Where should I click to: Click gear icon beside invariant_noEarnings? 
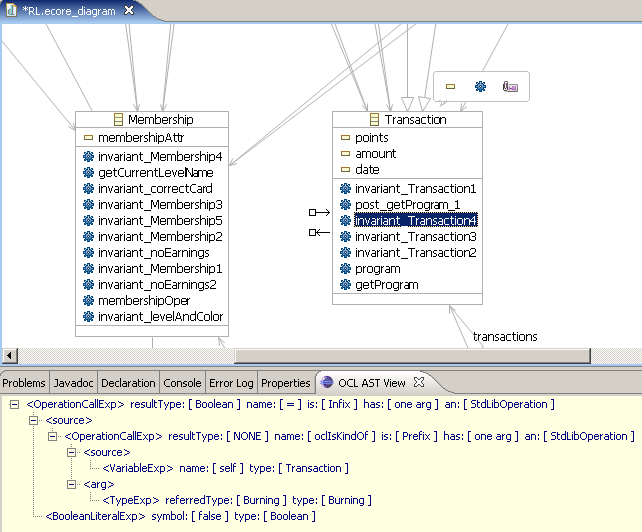(x=88, y=252)
